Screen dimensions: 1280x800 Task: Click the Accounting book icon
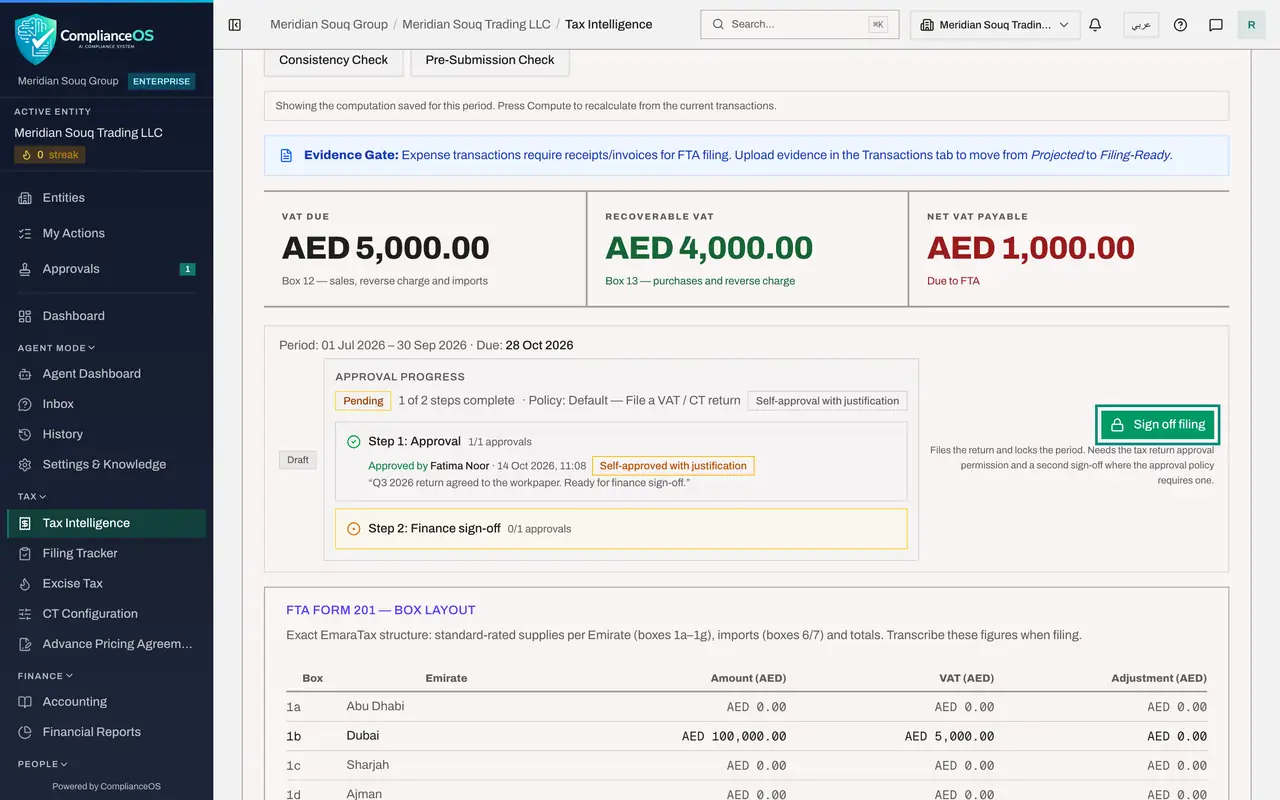coord(25,702)
